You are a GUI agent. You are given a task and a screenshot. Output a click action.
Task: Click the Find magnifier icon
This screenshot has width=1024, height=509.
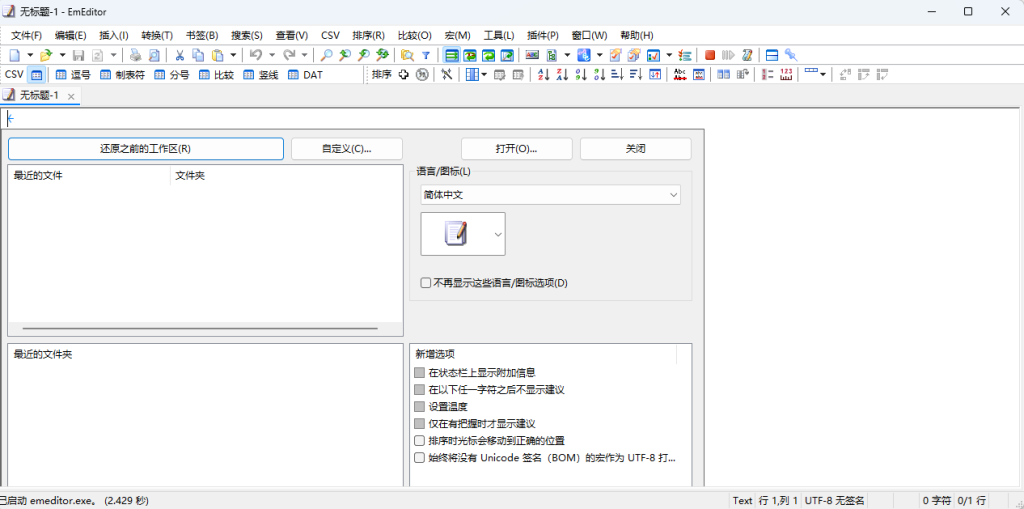[x=326, y=55]
